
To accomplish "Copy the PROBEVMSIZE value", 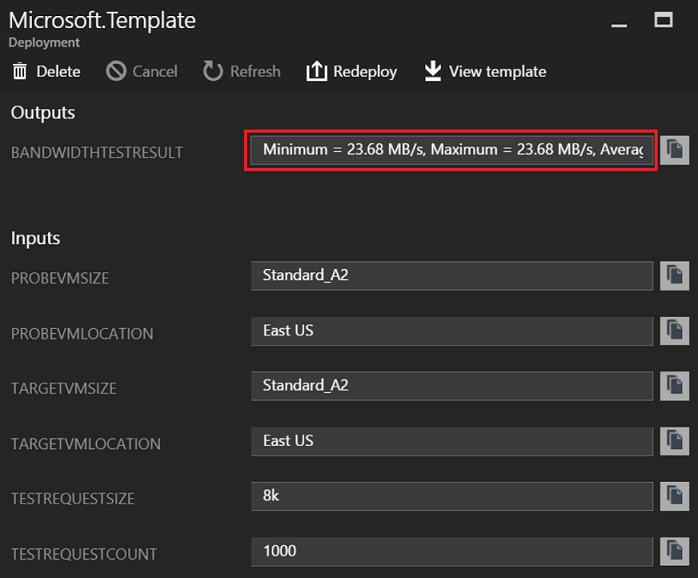I will [x=674, y=276].
